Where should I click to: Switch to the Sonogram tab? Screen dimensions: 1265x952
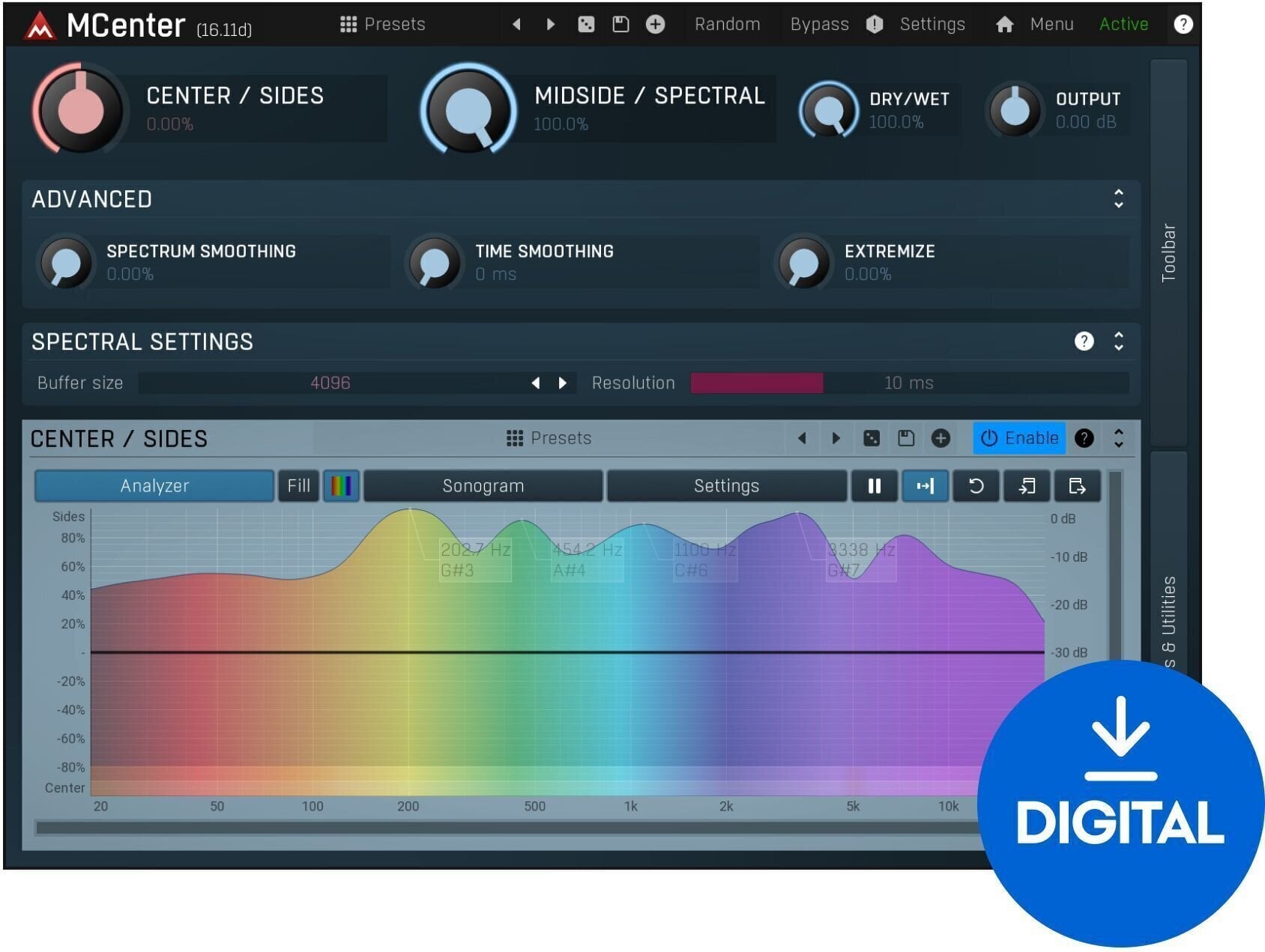click(x=483, y=486)
